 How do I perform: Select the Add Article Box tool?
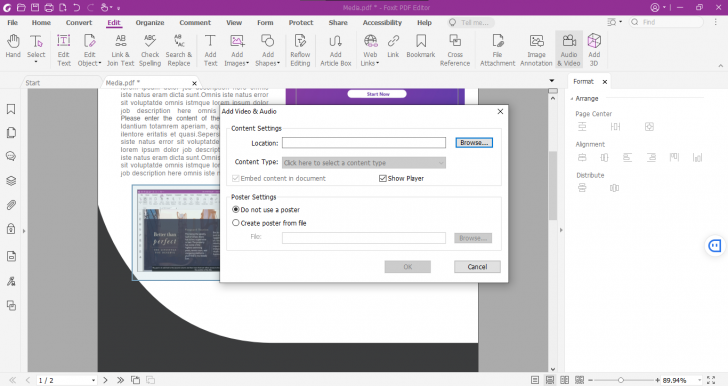tap(336, 50)
